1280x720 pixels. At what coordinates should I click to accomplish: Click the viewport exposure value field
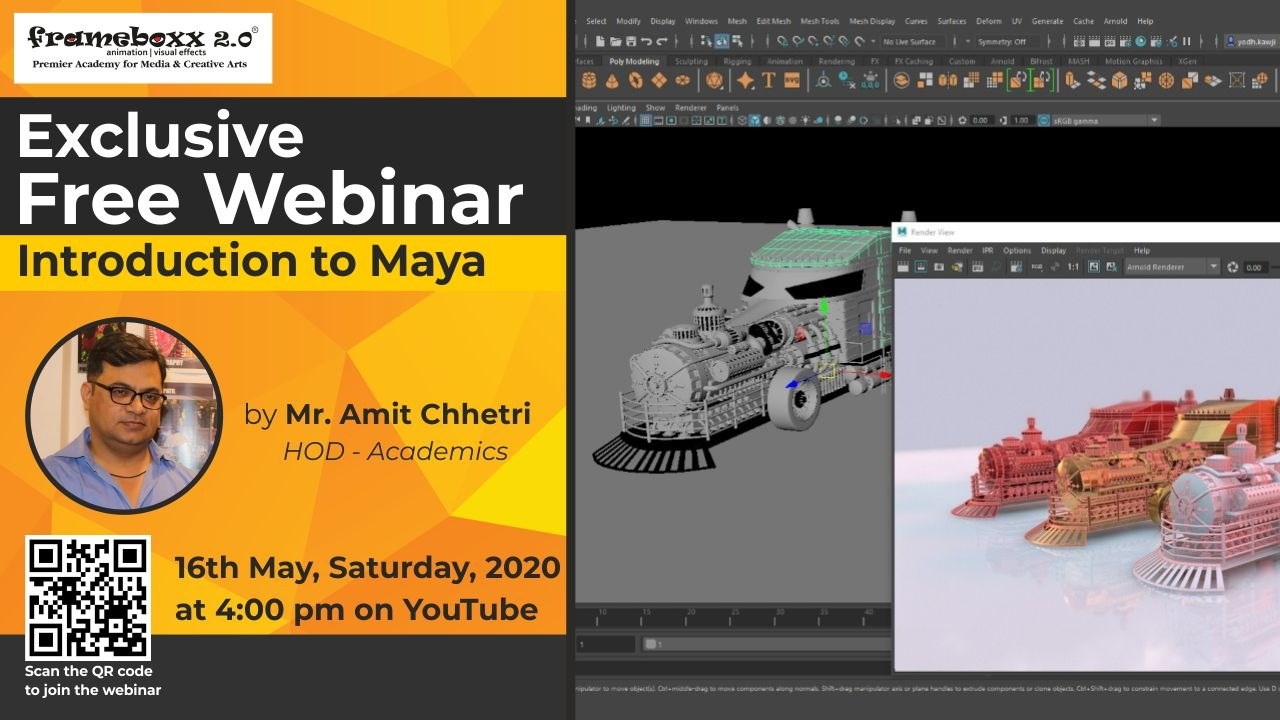(x=980, y=120)
